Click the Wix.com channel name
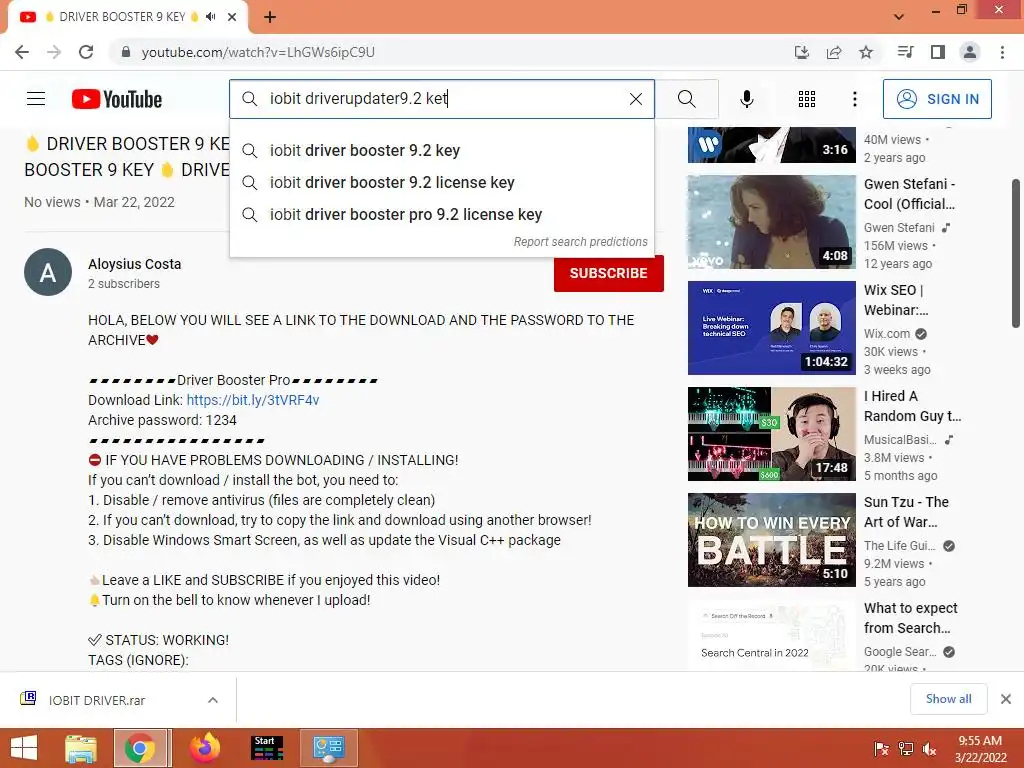 (887, 334)
